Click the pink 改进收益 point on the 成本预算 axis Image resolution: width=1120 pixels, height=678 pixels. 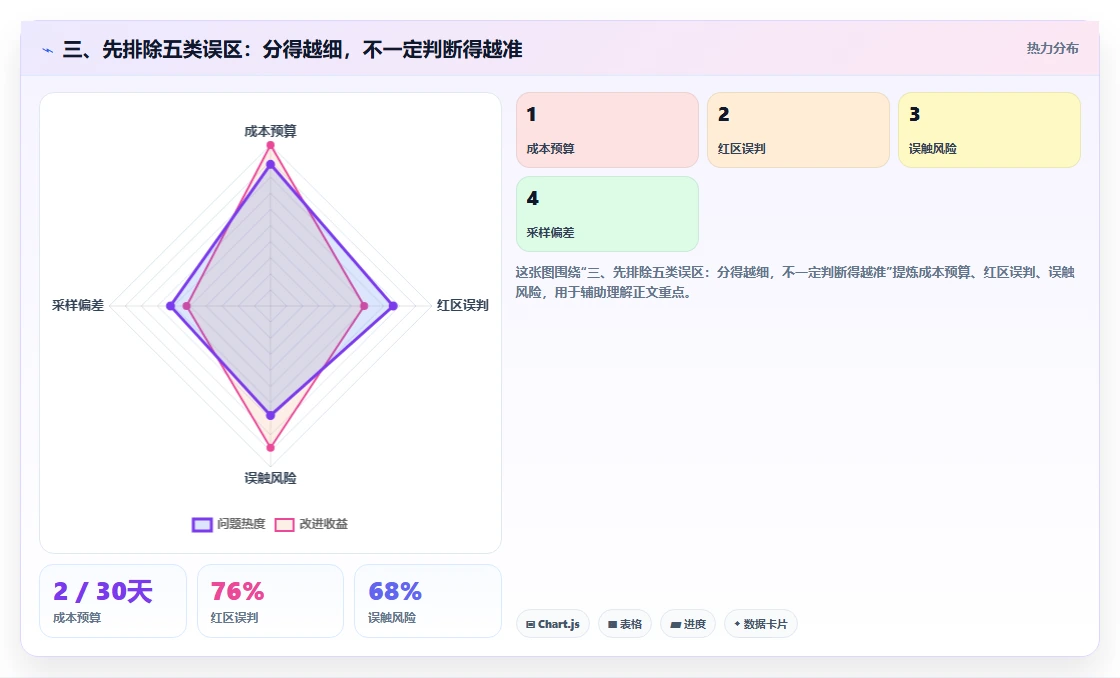(x=270, y=145)
